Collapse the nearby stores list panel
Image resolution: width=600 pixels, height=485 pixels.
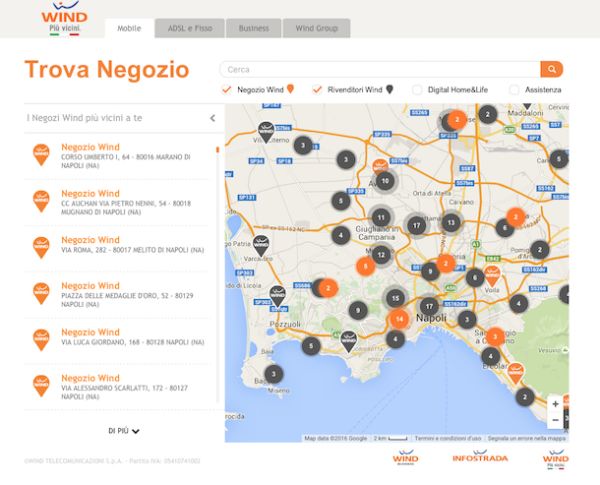[x=212, y=118]
